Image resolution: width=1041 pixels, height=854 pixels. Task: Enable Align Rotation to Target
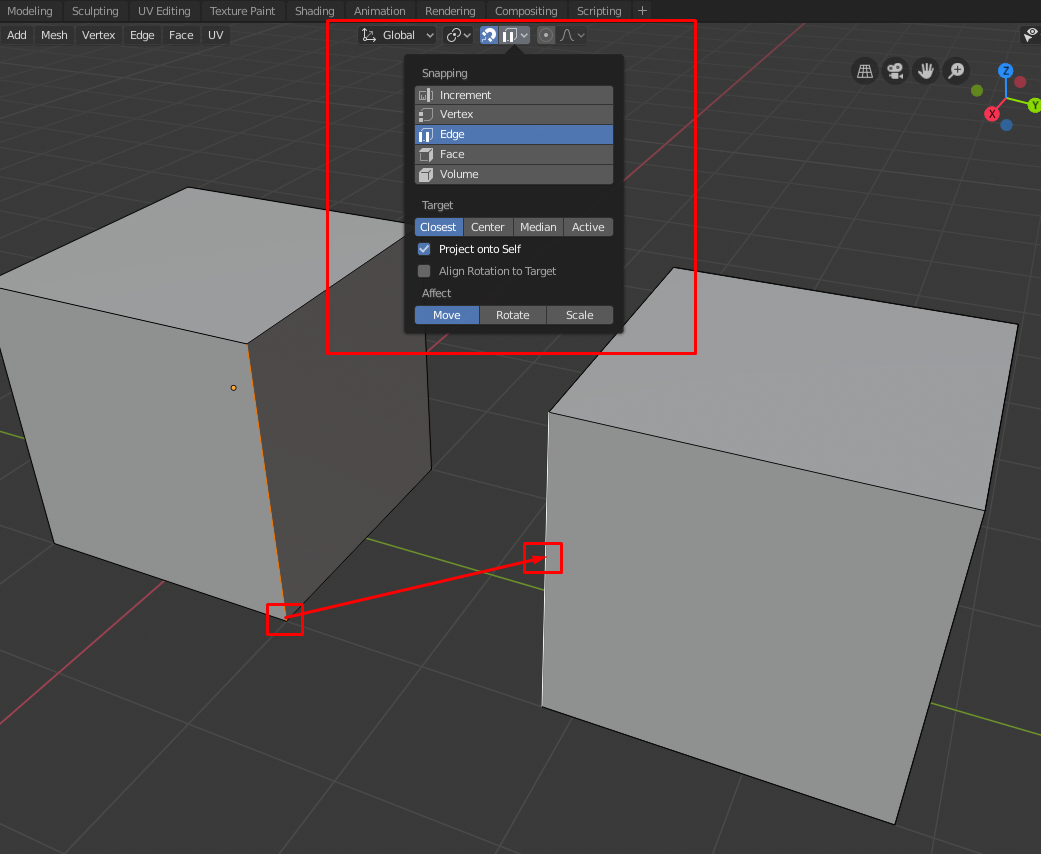424,271
